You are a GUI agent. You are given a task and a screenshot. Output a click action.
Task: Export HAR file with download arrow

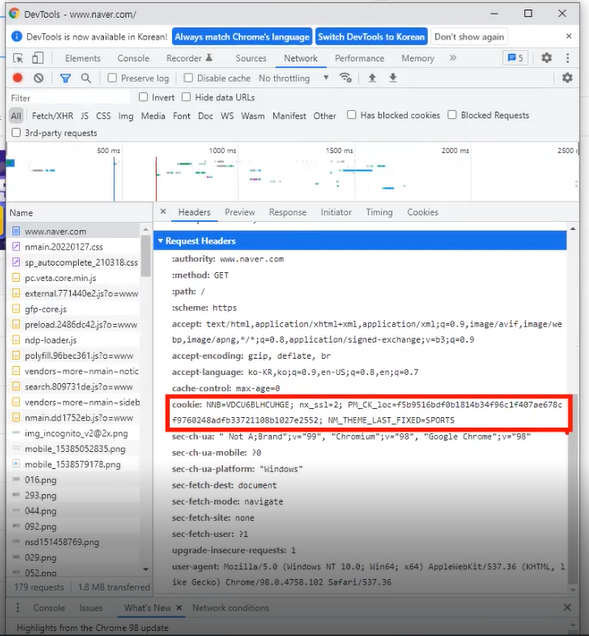(x=393, y=77)
